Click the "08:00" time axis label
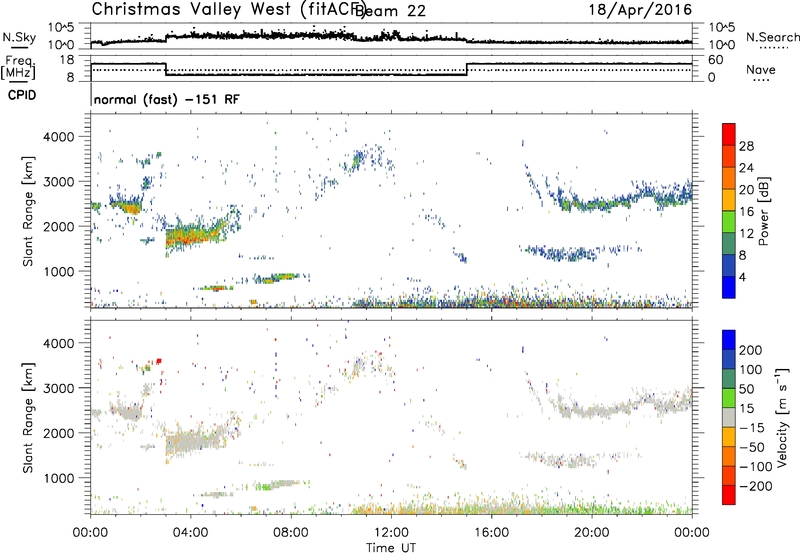 click(291, 533)
